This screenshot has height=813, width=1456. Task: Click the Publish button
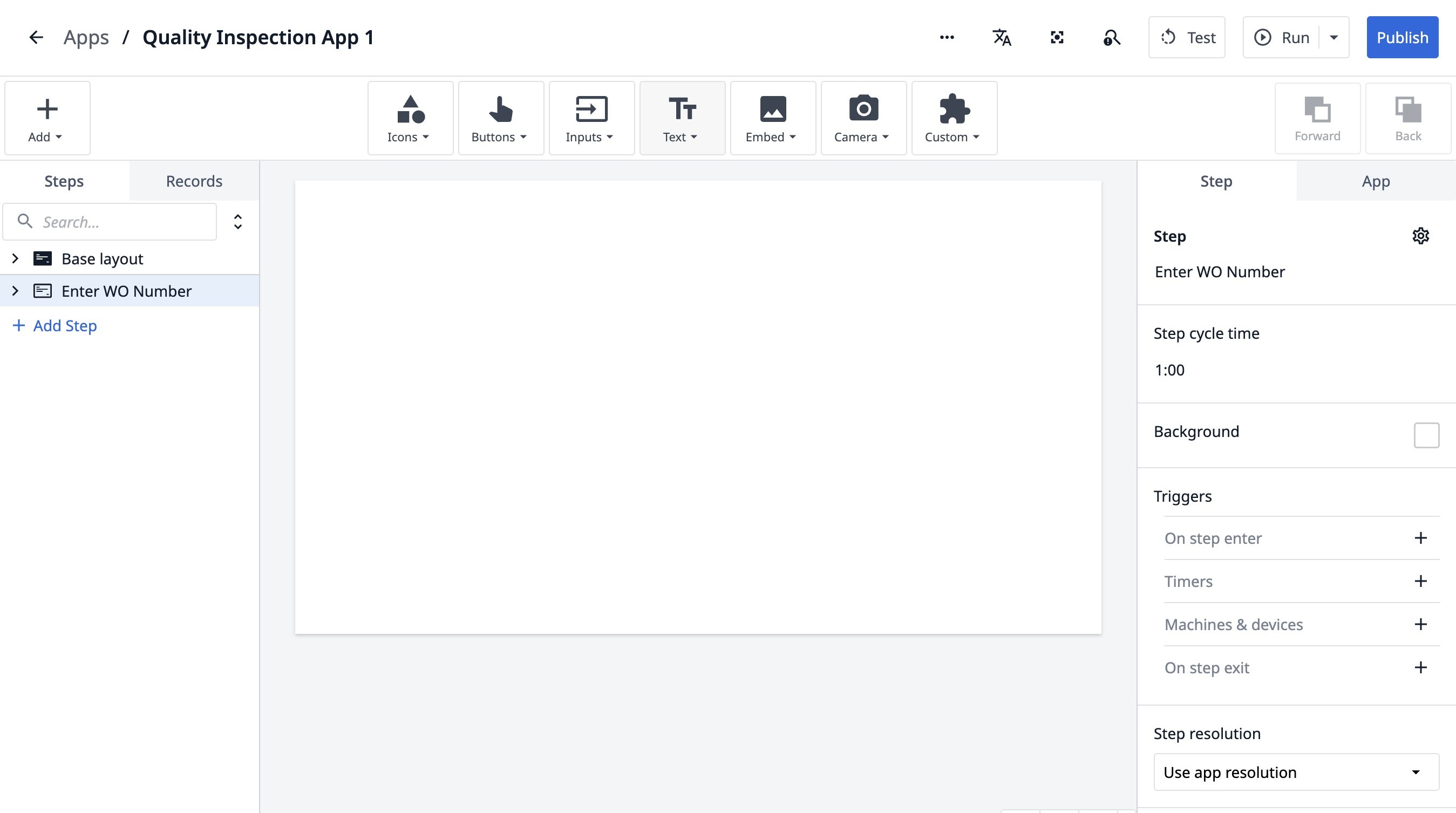coord(1401,37)
